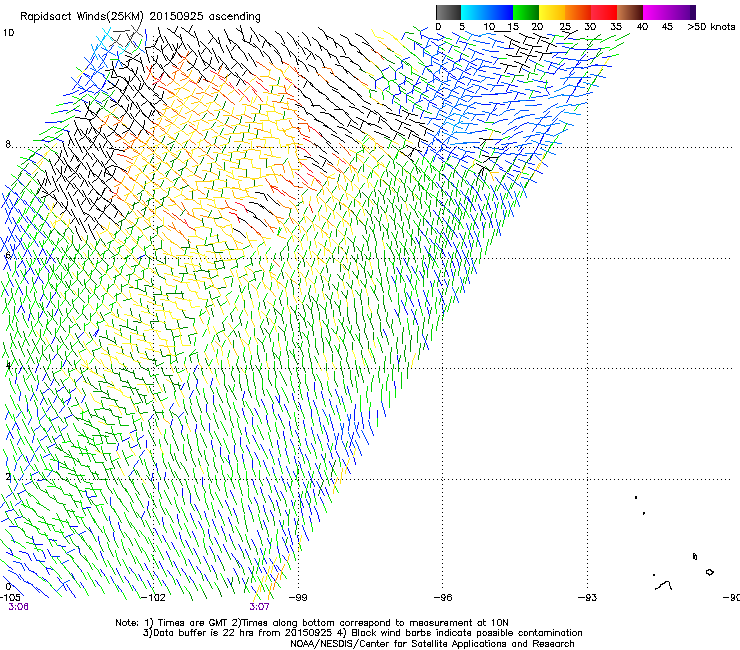The image size is (740, 650).
Task: Click the NOAA/NESDIS credit line
Action: click(432, 644)
